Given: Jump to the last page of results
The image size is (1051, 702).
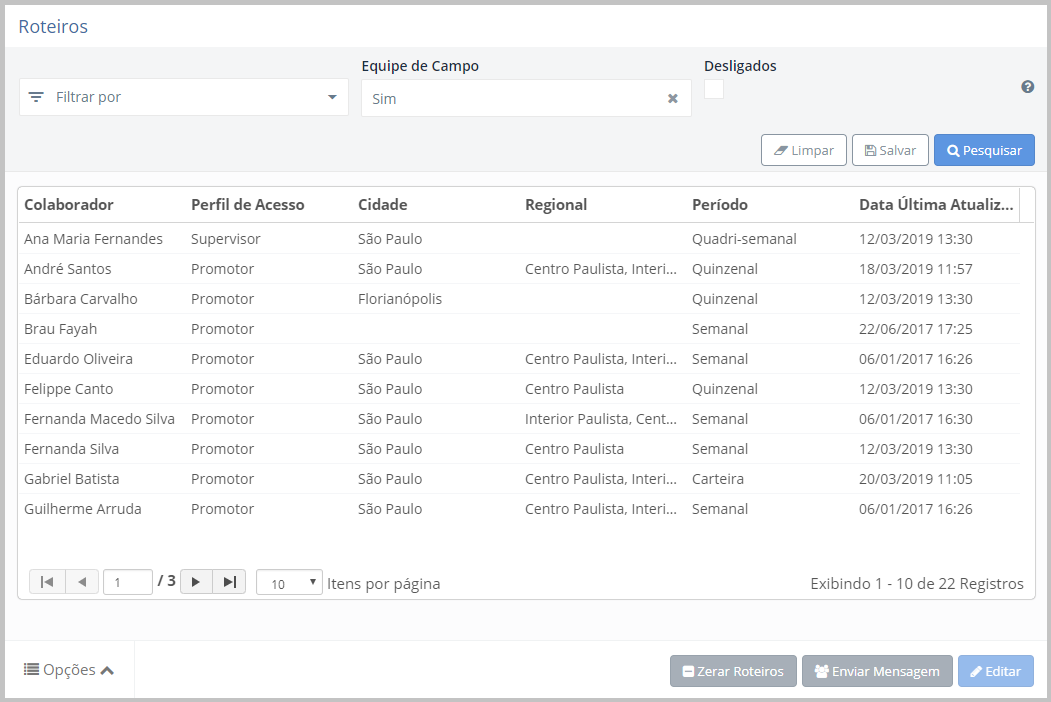Looking at the screenshot, I should pos(229,582).
